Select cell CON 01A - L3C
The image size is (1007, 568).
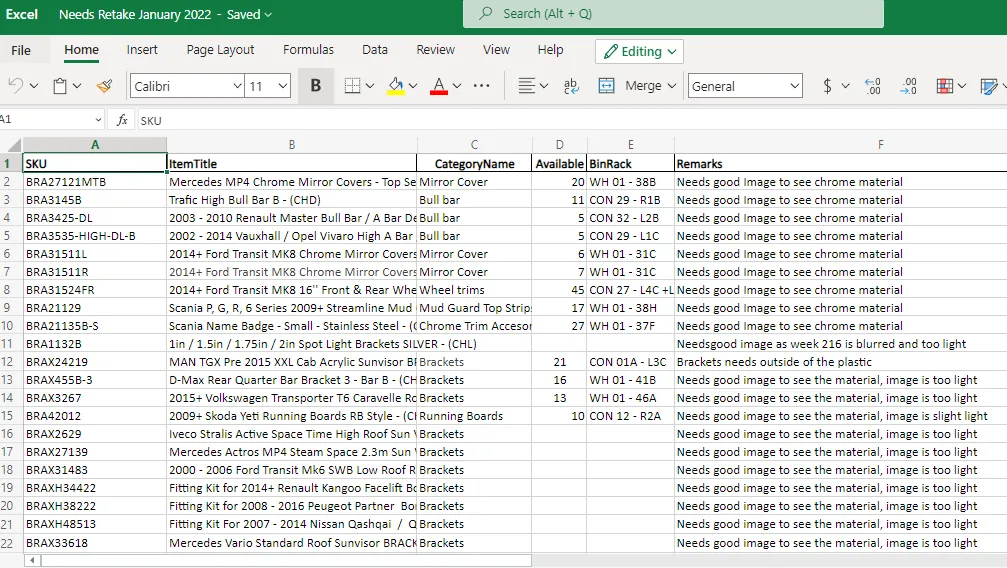click(631, 362)
